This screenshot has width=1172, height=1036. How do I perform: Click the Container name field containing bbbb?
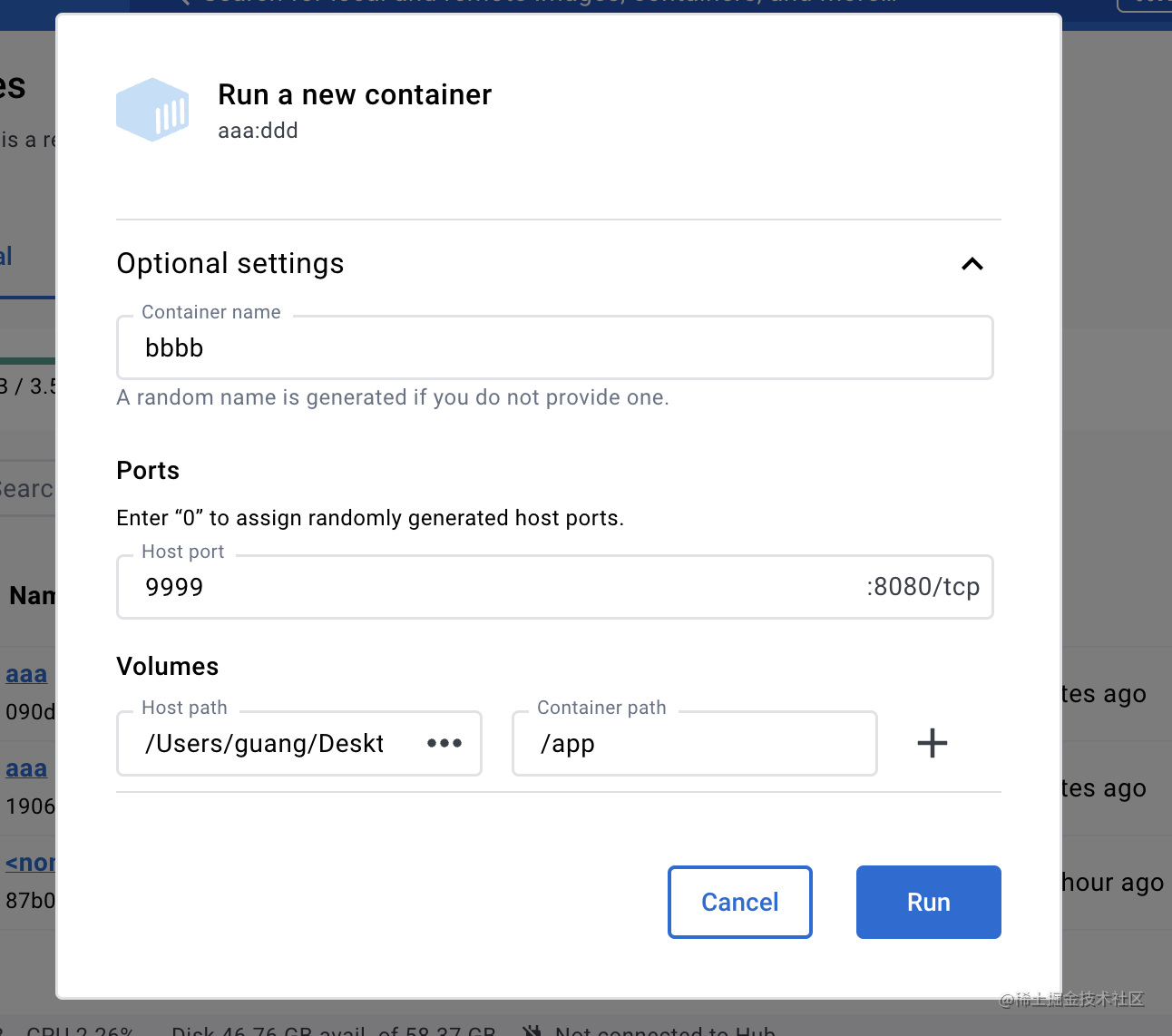553,348
